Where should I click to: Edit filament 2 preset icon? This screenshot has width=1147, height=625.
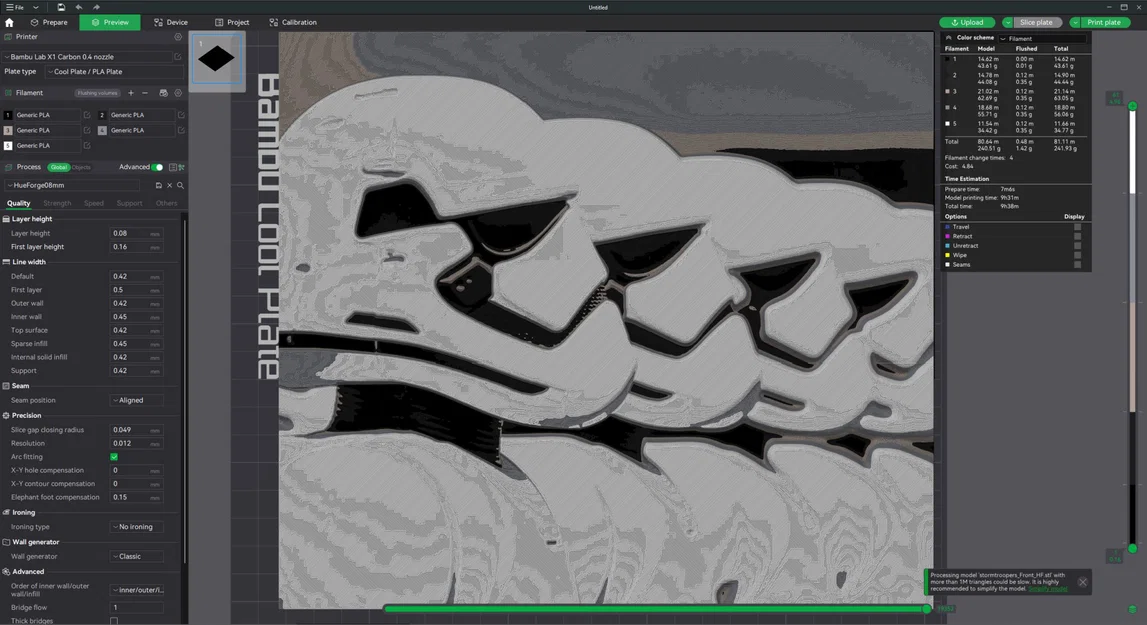[x=181, y=115]
